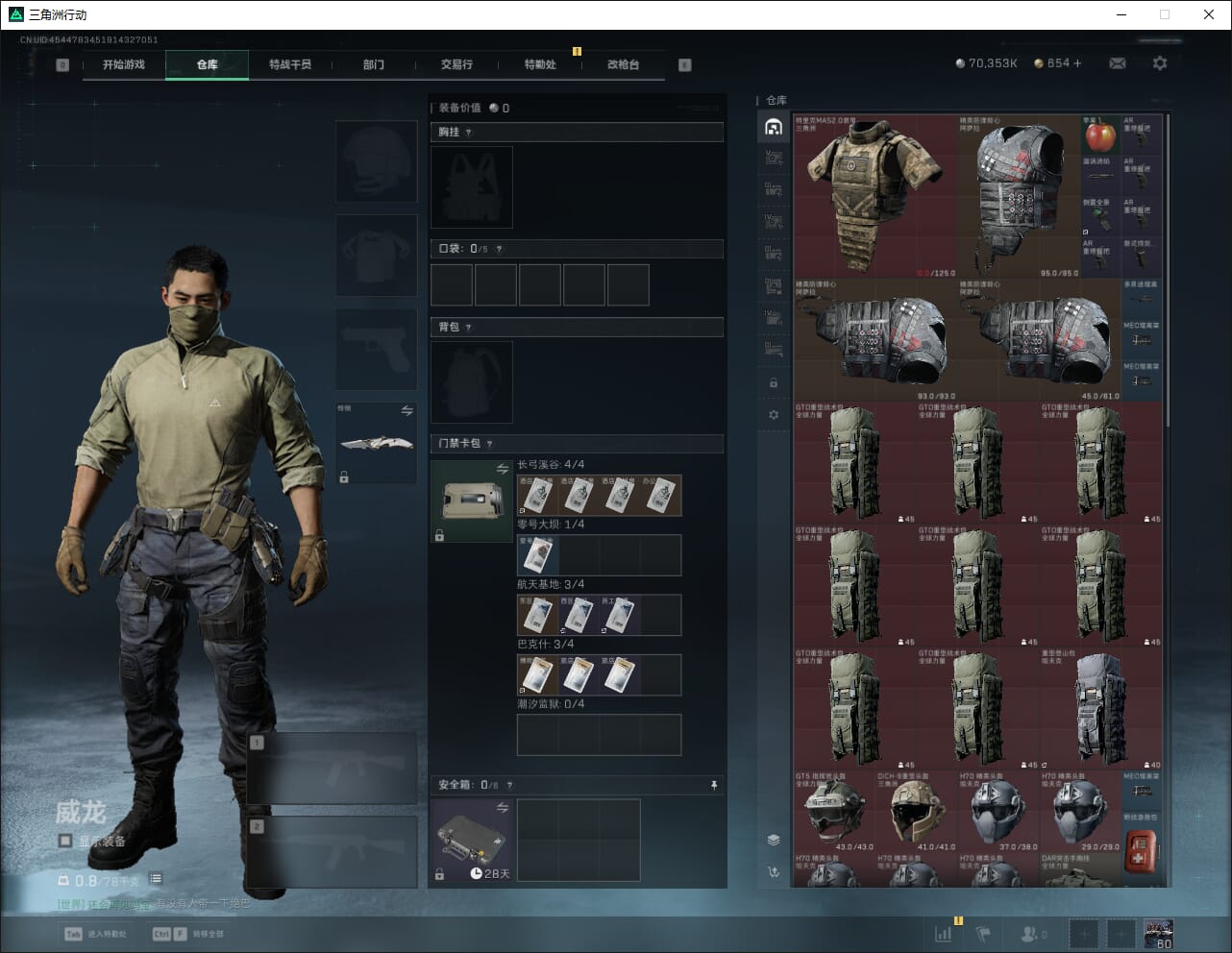Toggle the 显示装备 checkbox
This screenshot has height=953, width=1232.
pos(65,841)
